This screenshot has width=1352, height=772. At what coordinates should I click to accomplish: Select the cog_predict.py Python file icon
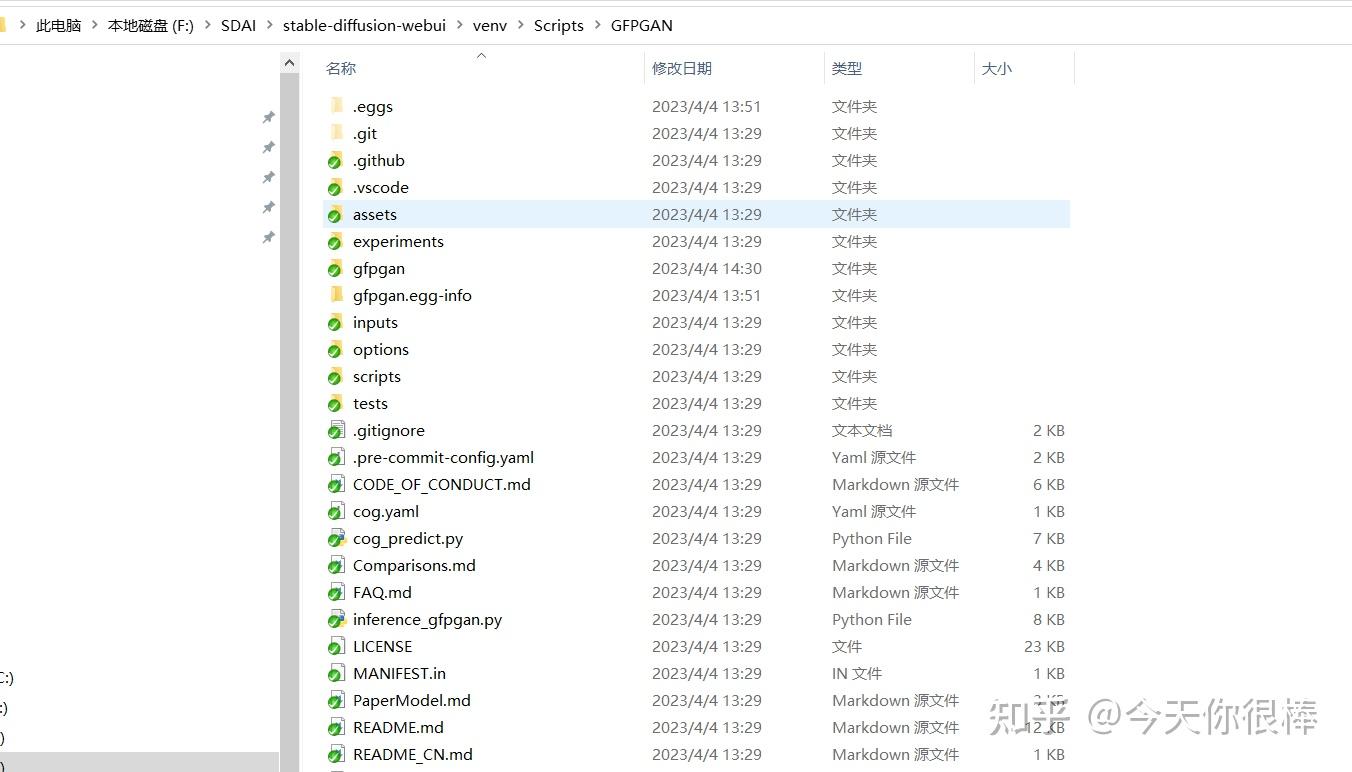click(336, 538)
